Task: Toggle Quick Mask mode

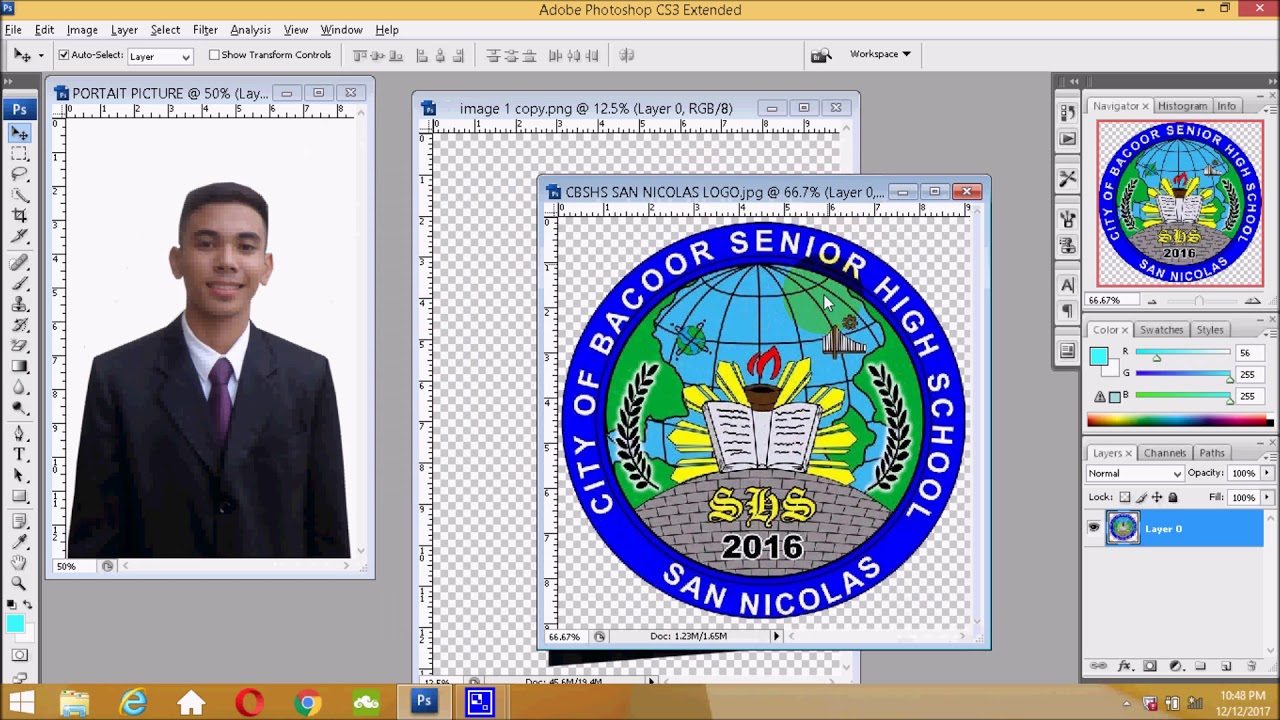Action: (x=20, y=655)
